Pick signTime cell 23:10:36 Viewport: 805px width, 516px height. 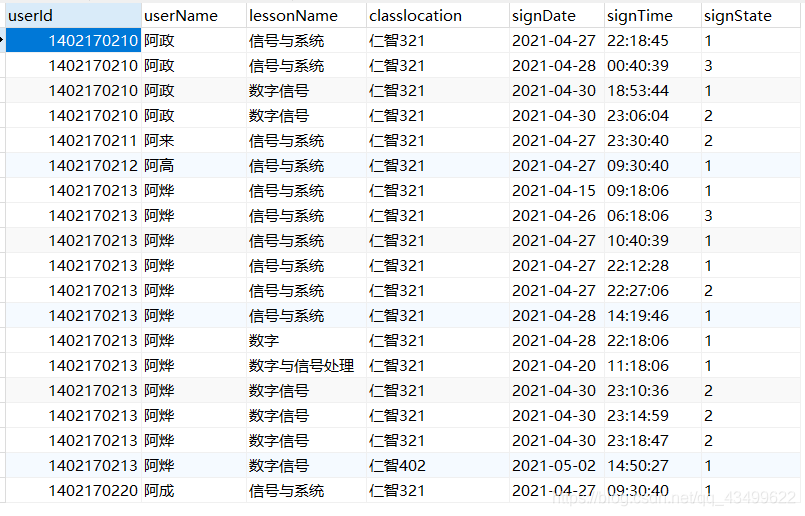tap(653, 391)
